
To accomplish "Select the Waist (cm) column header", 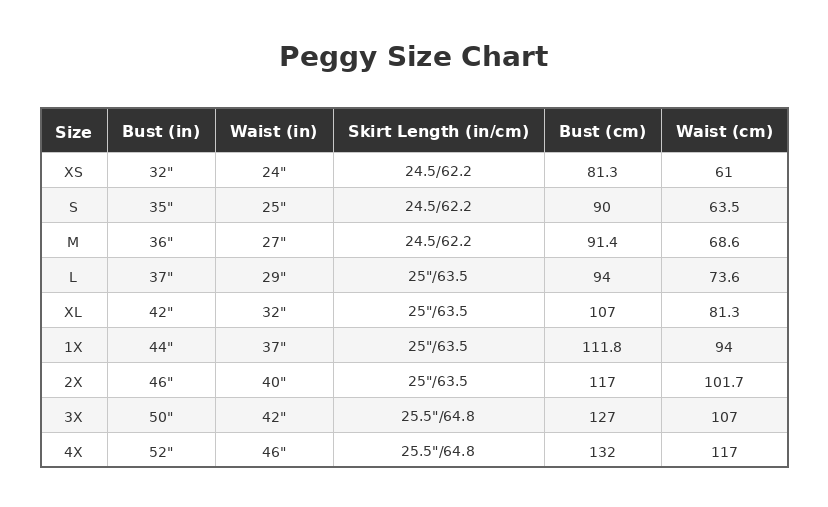I will [724, 132].
